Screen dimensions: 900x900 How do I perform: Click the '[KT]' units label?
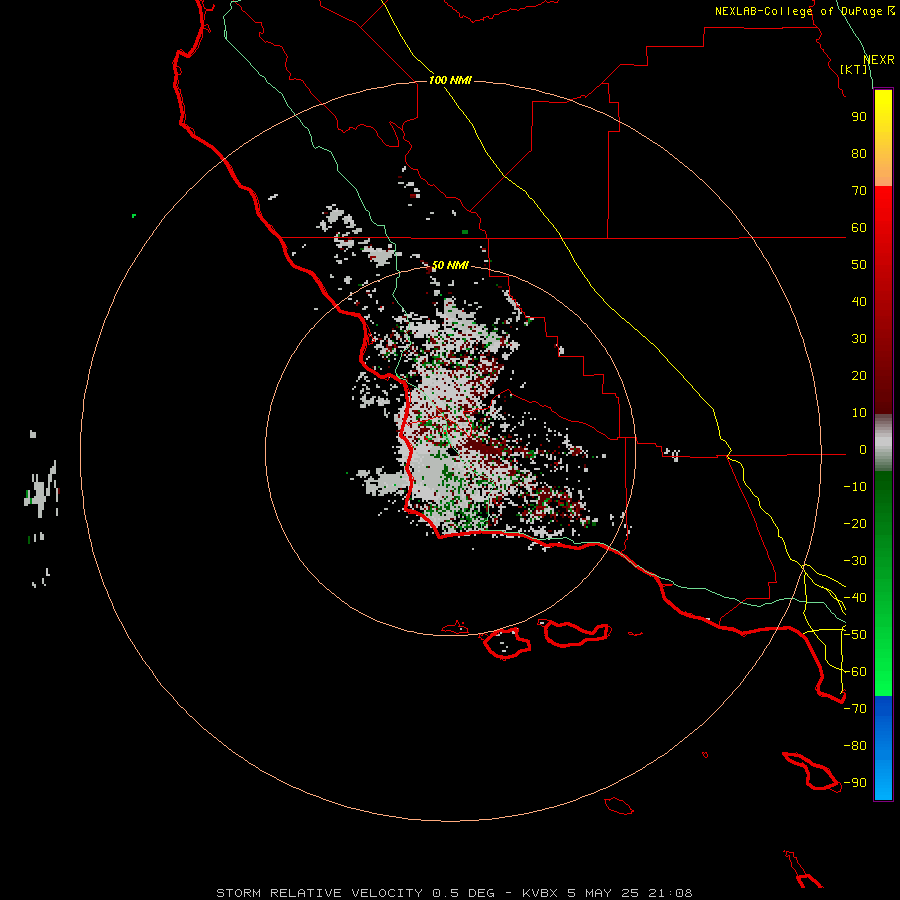tap(854, 69)
